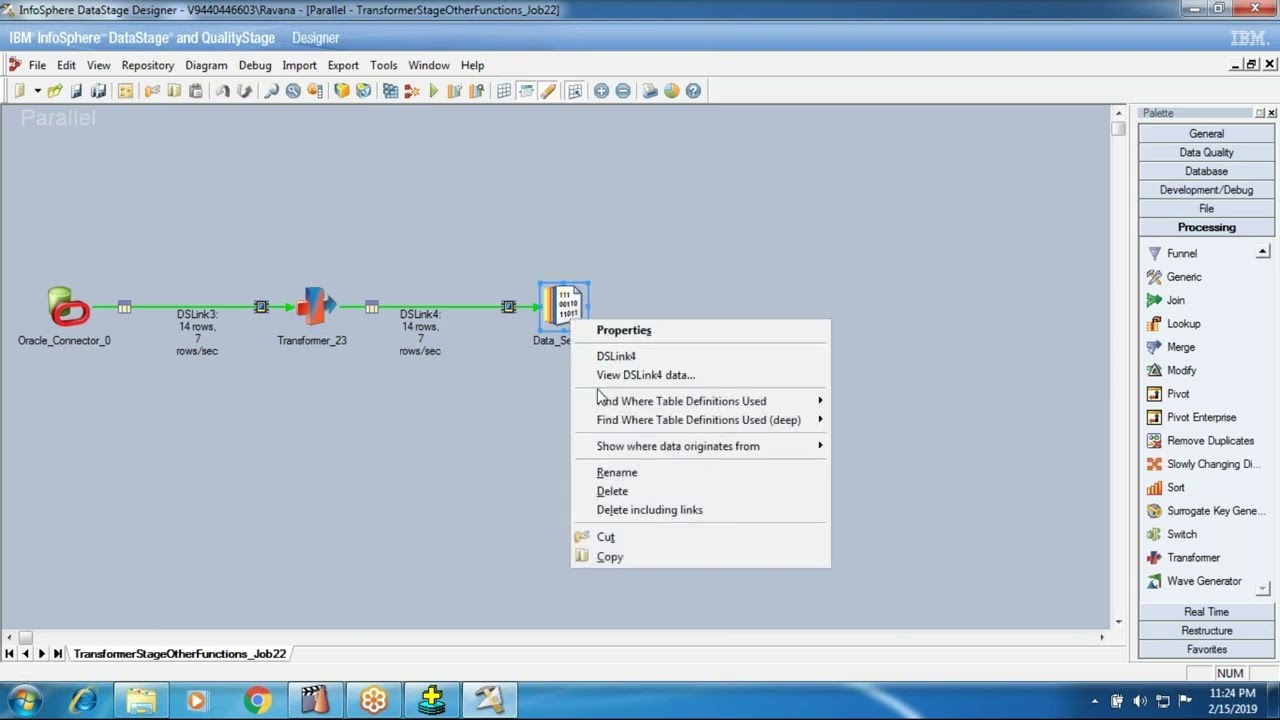The image size is (1280, 720).
Task: Click the Save job disk icon
Action: click(76, 91)
